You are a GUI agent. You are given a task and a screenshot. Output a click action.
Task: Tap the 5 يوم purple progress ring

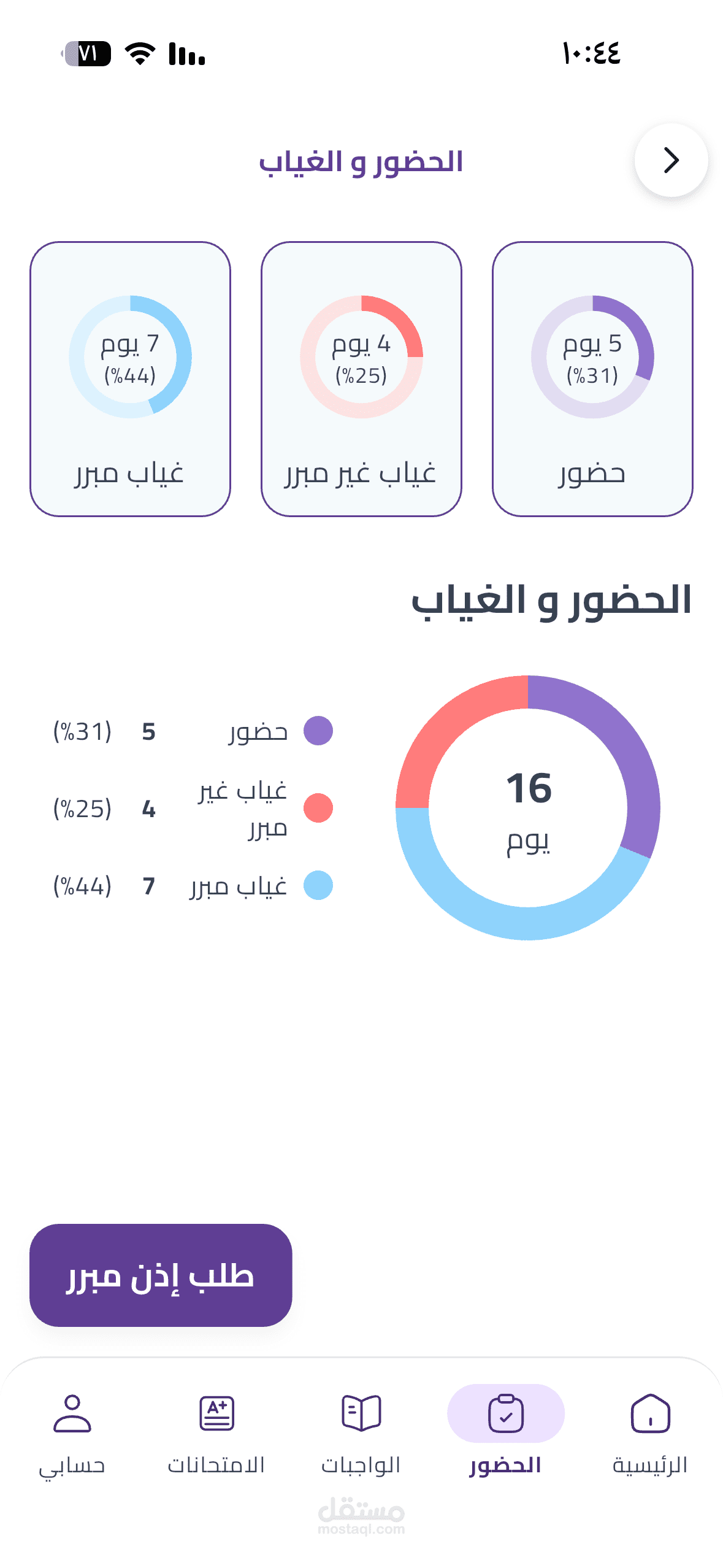point(592,357)
